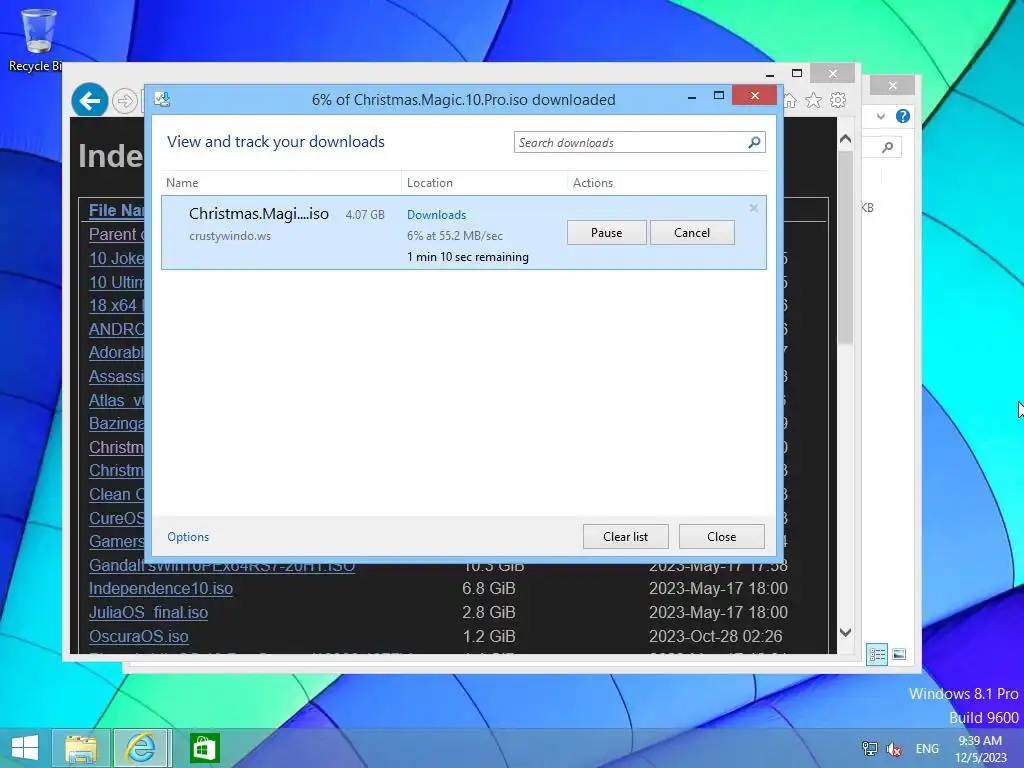1024x768 pixels.
Task: Switch File Explorer to large icons view
Action: 899,654
